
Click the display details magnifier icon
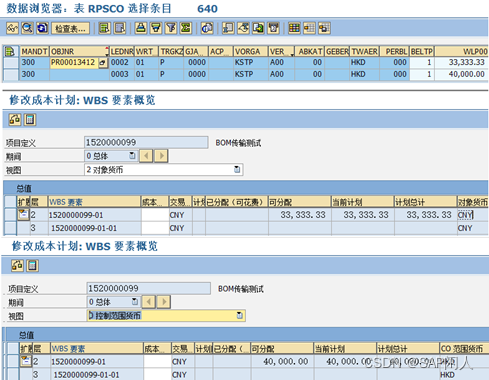(x=27, y=28)
